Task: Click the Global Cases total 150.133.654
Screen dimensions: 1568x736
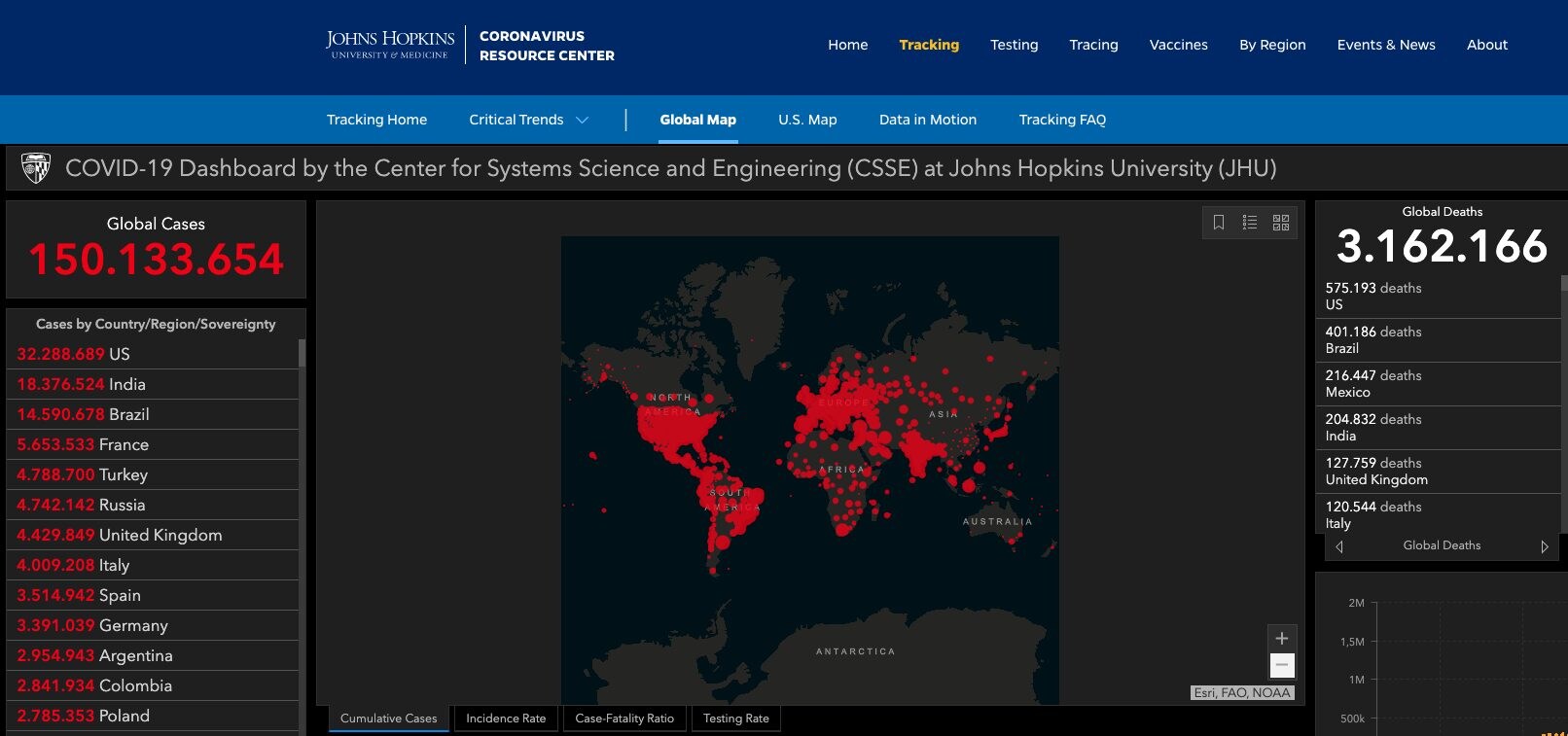Action: [156, 260]
